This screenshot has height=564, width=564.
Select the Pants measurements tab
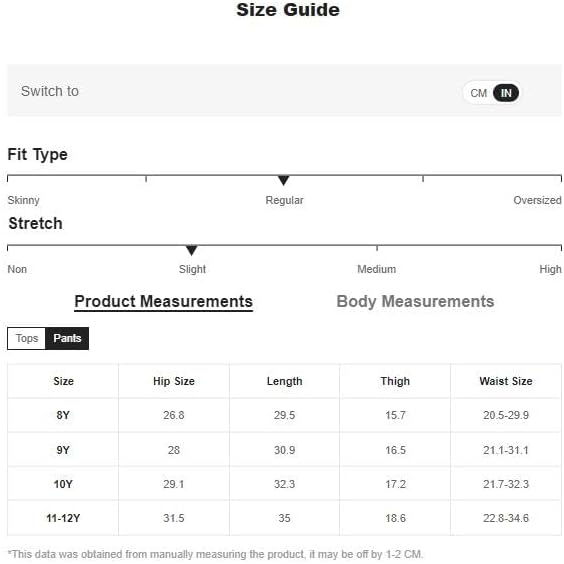(x=67, y=338)
